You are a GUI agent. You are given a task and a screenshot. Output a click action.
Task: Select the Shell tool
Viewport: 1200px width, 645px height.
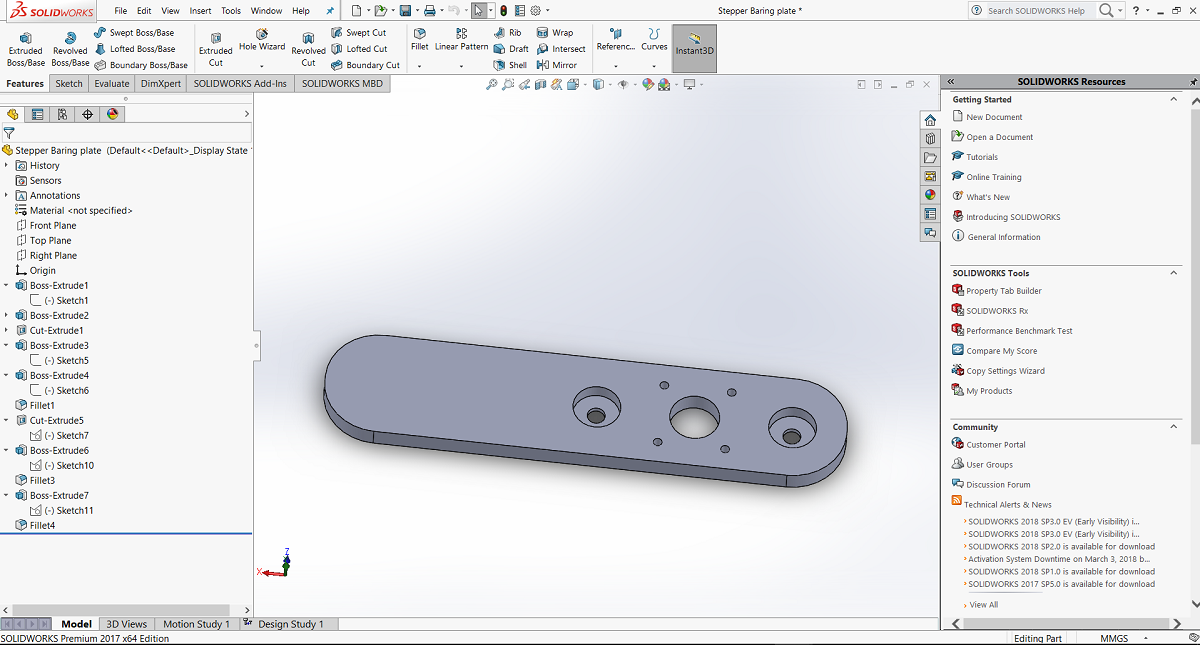510,65
